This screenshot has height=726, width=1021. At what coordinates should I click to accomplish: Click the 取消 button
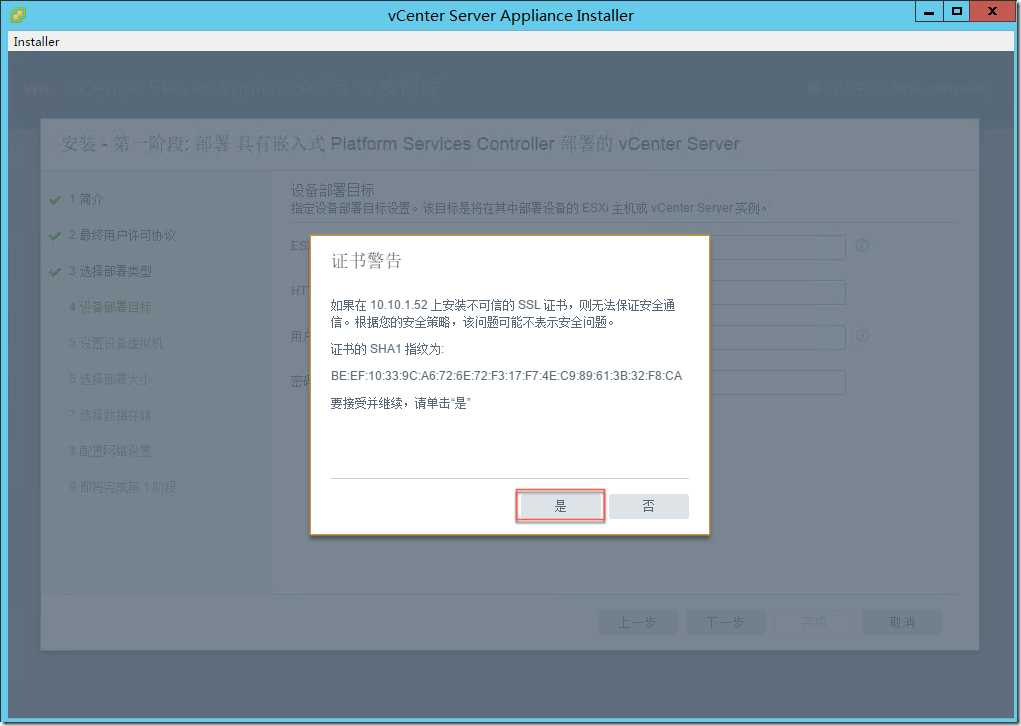pyautogui.click(x=902, y=622)
